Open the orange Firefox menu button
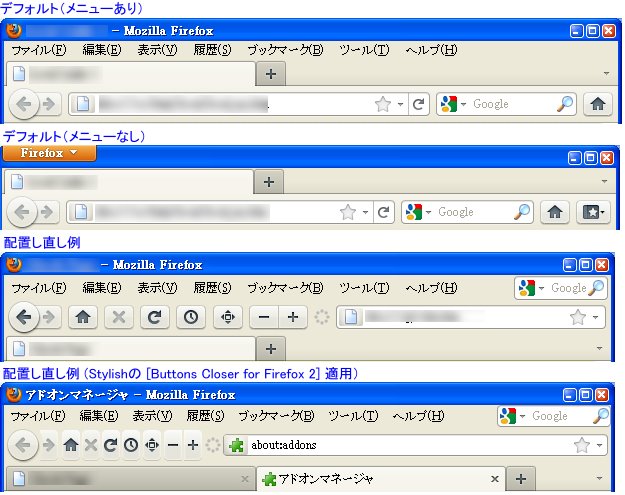 pos(48,153)
